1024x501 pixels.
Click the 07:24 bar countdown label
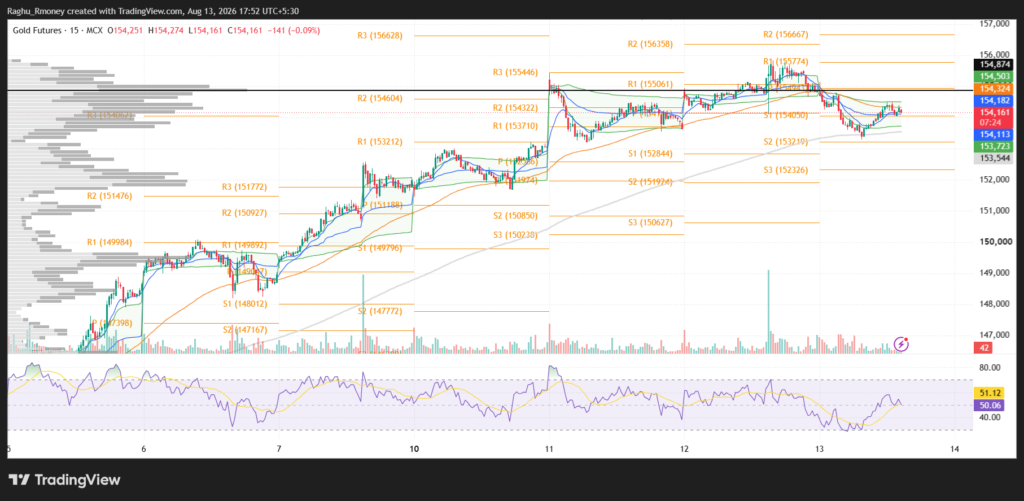tap(992, 121)
